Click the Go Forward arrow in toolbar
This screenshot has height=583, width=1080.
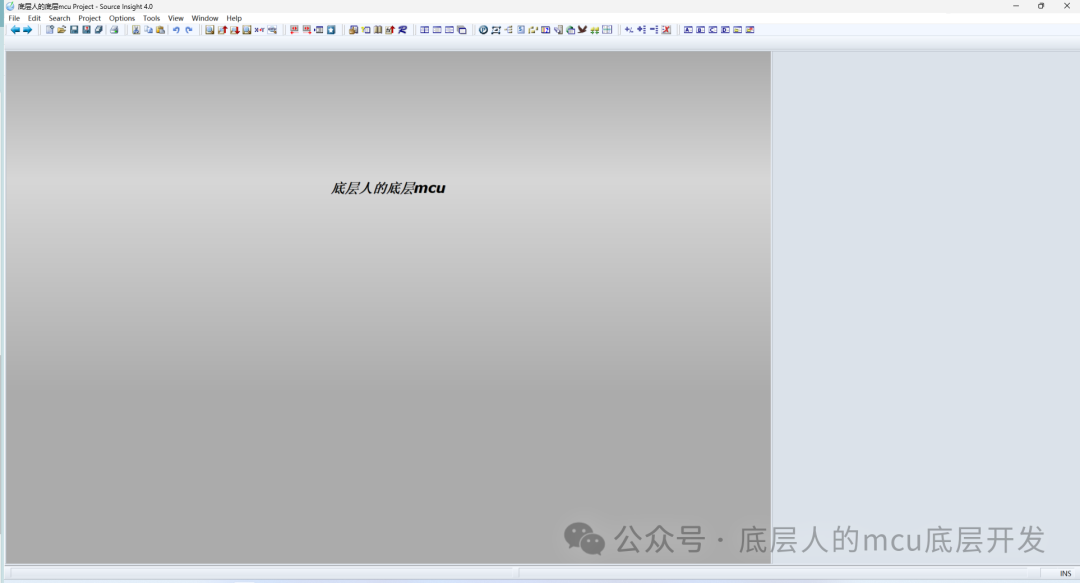point(27,30)
